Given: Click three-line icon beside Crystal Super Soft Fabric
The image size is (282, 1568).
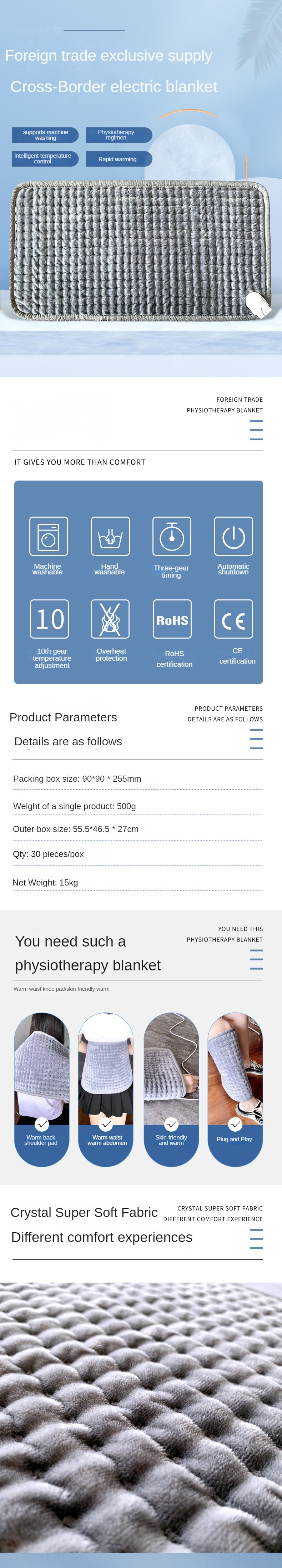Looking at the screenshot, I should point(256,1238).
